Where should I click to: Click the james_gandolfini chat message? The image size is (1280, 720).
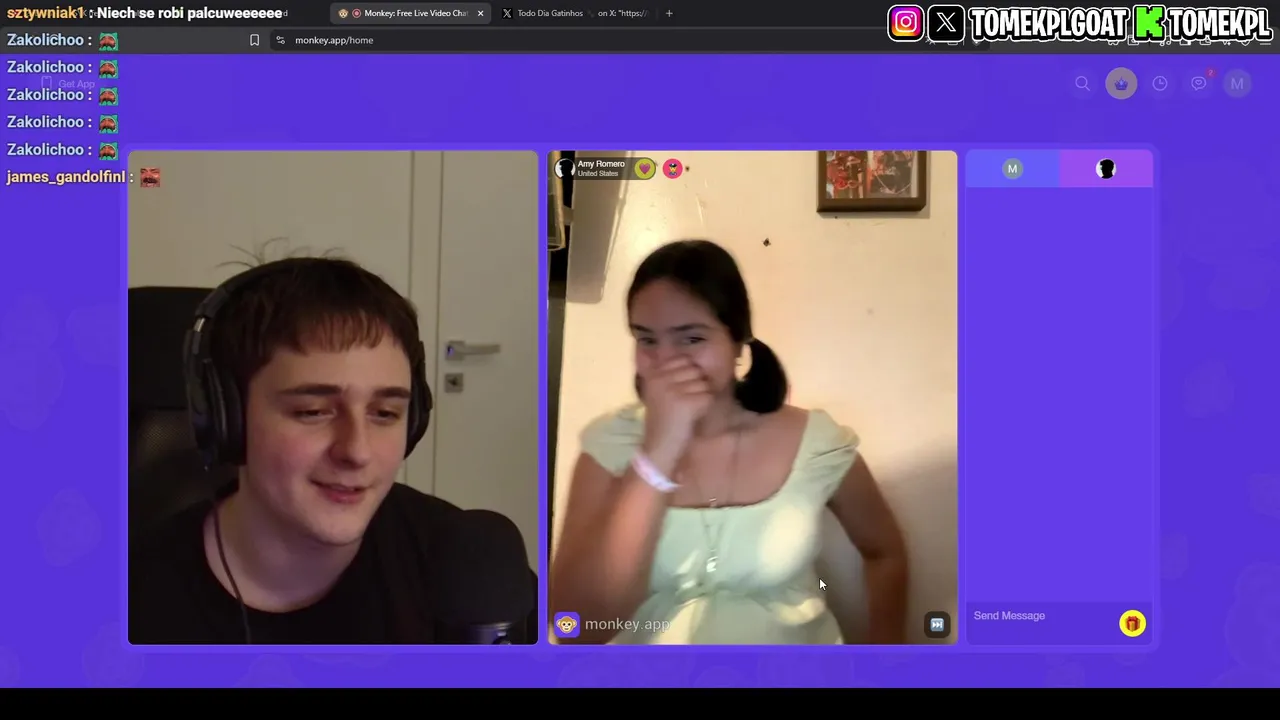coord(84,177)
